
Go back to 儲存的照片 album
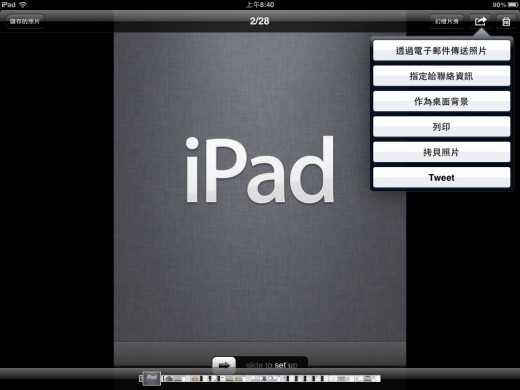(x=24, y=21)
